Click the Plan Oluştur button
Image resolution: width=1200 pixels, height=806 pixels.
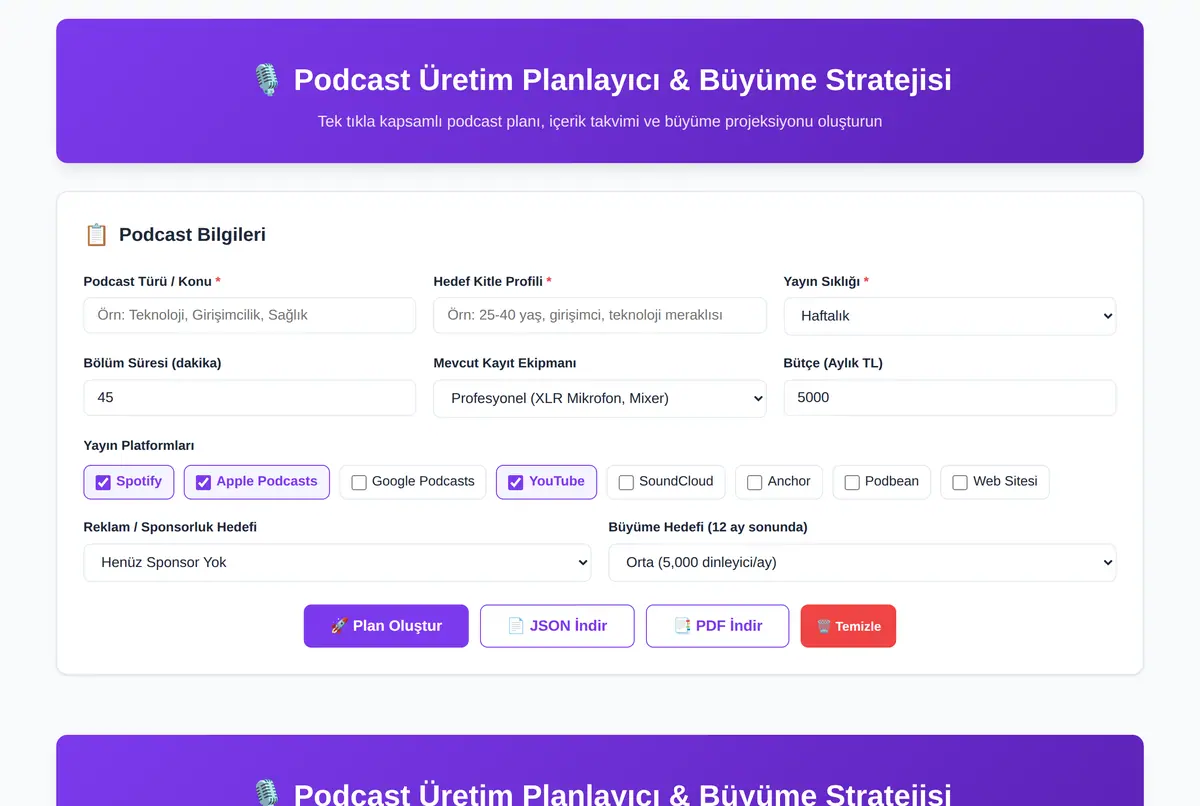(386, 626)
